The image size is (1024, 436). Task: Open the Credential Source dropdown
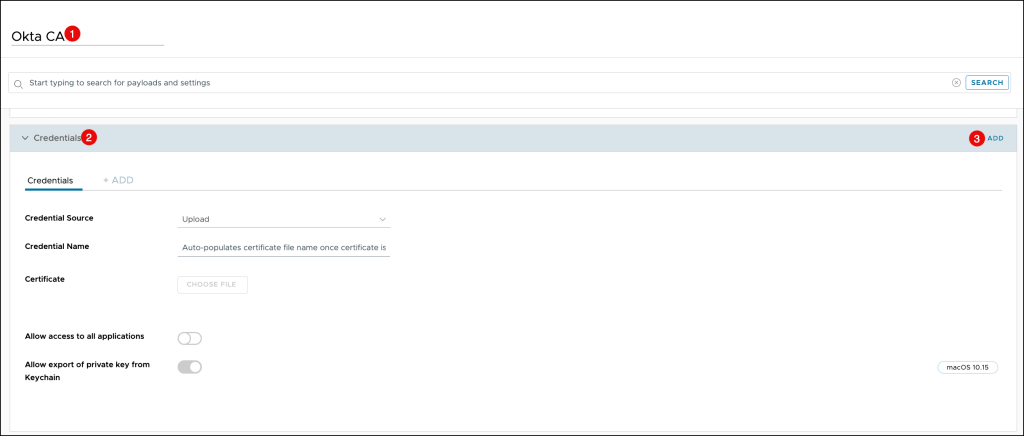[283, 219]
